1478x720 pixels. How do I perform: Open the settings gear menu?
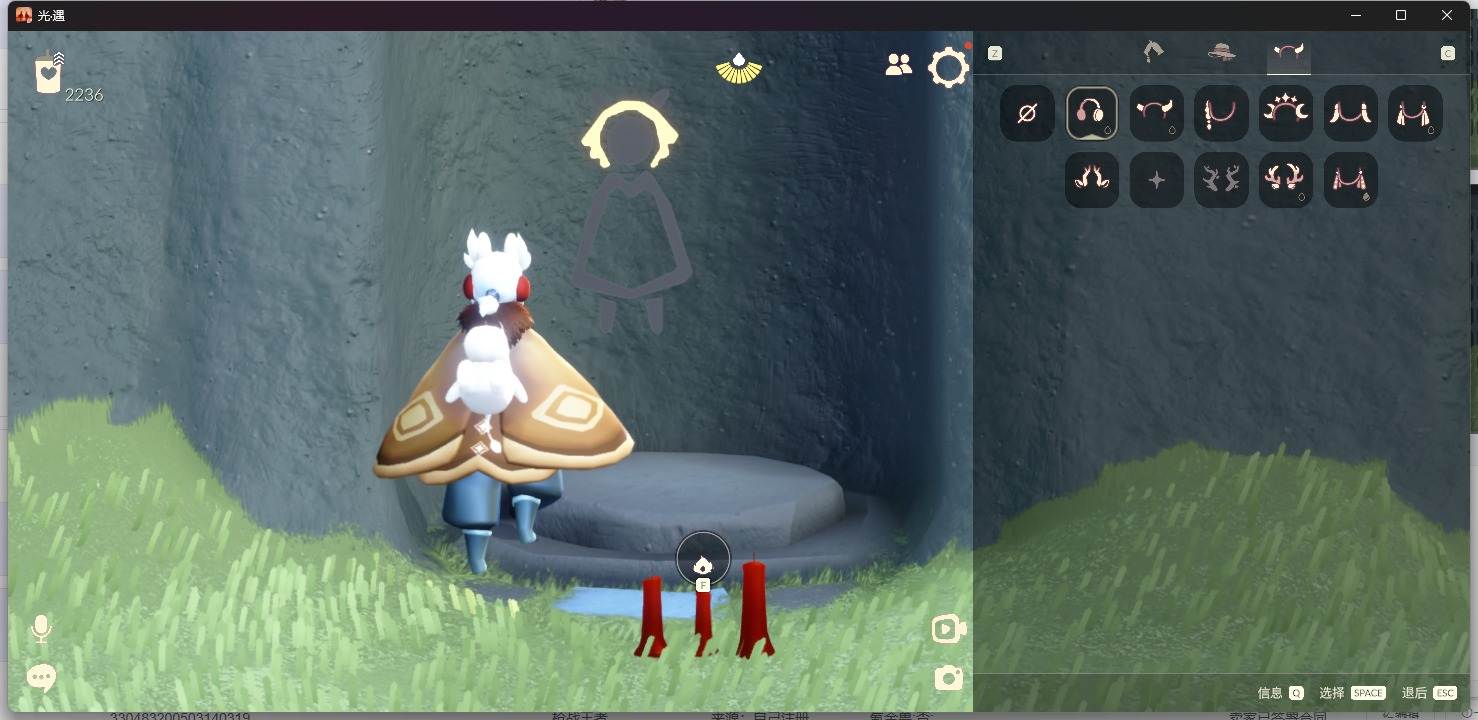pos(948,67)
